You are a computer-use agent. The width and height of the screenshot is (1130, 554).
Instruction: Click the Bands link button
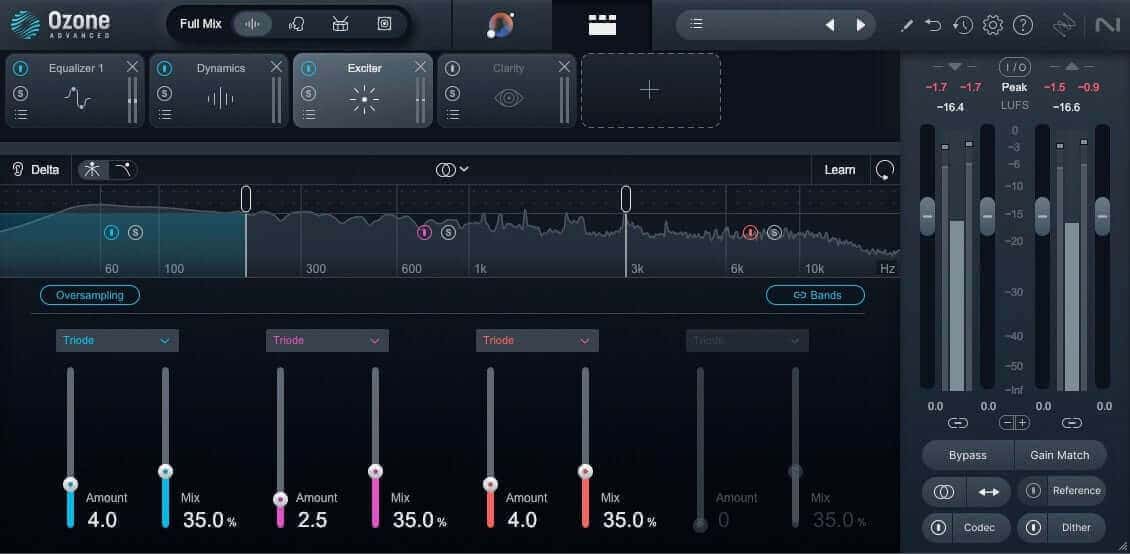pos(815,295)
